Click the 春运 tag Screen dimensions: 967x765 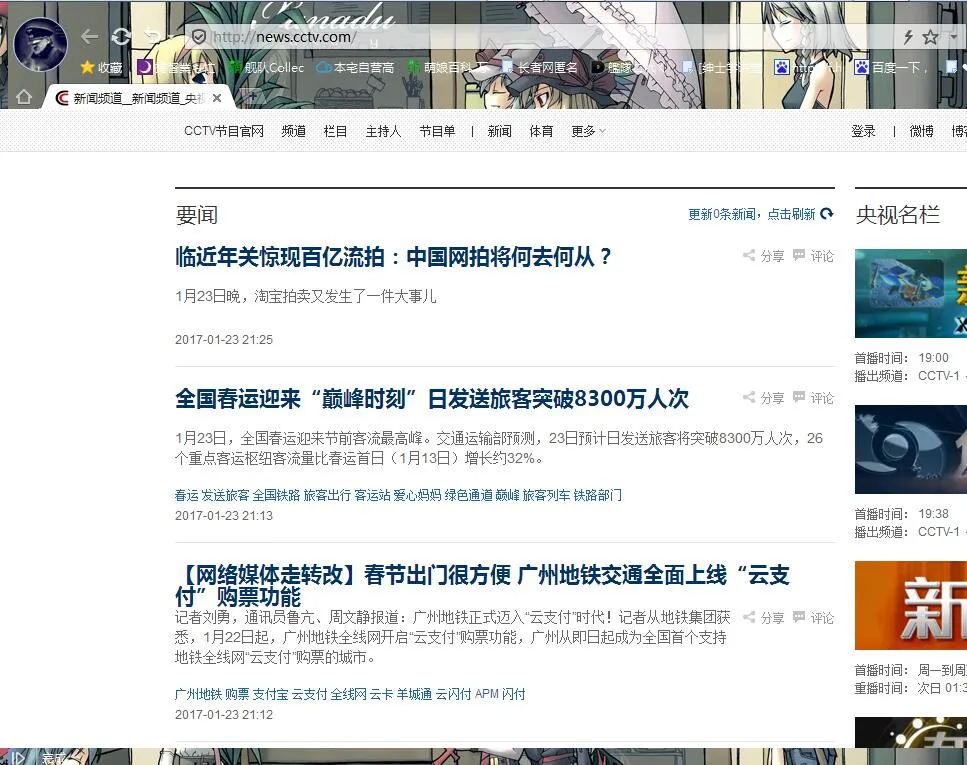[186, 495]
